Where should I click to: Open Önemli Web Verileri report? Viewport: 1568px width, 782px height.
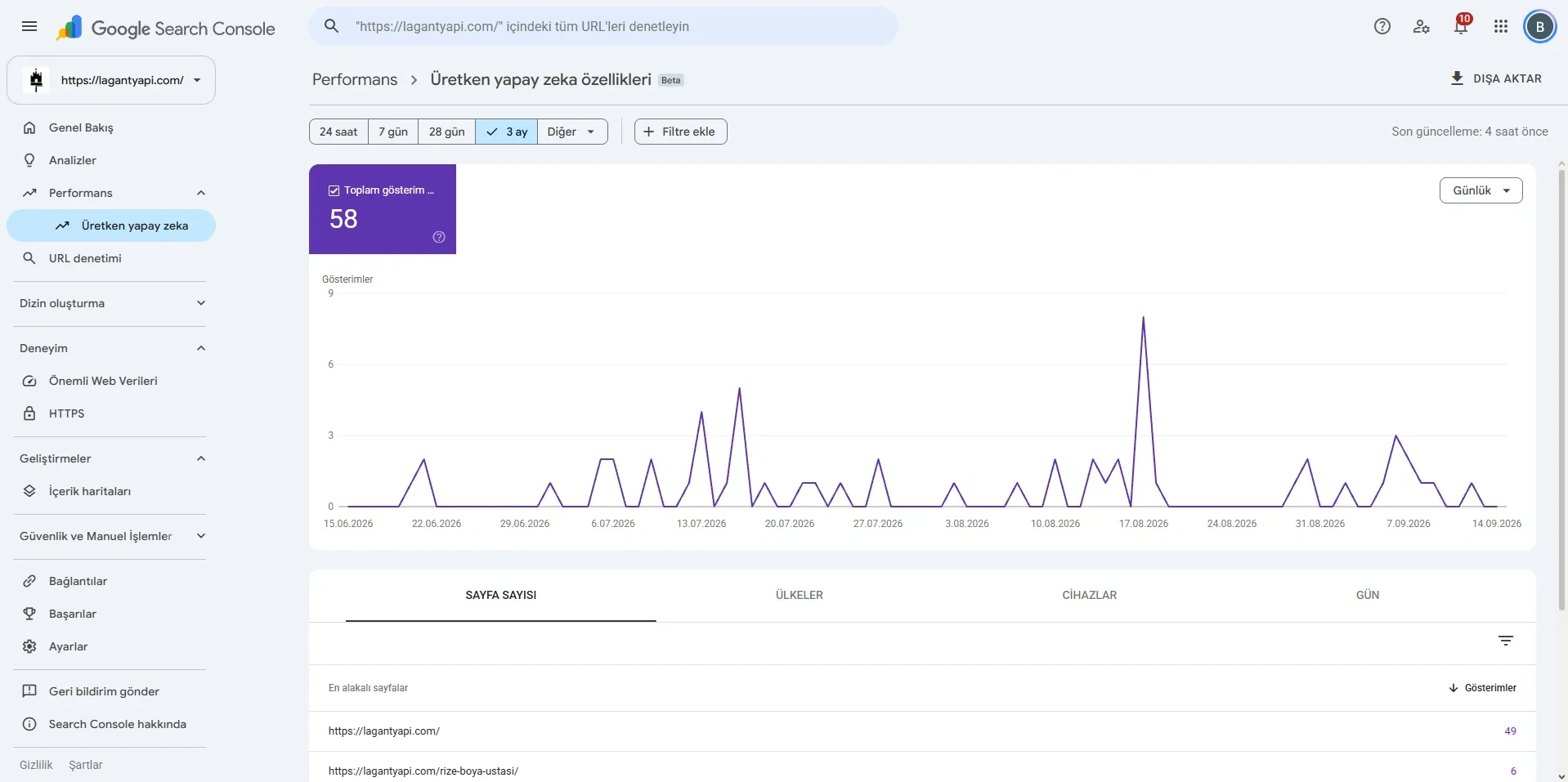point(111,381)
